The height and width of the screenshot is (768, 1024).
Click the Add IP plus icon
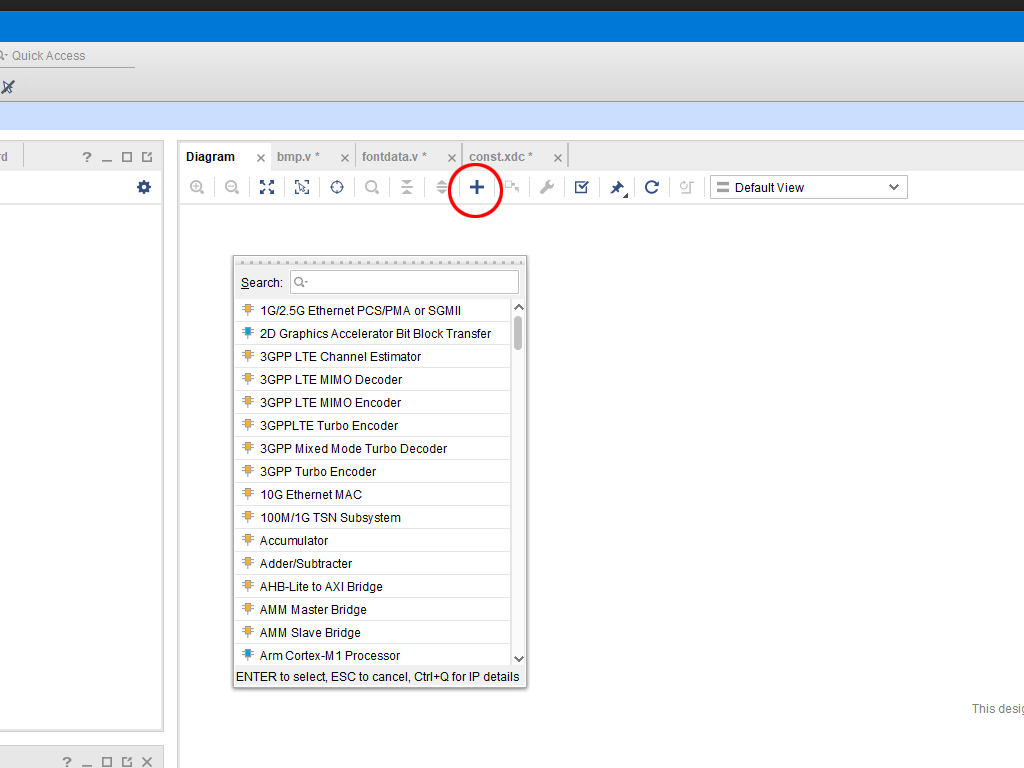(476, 187)
